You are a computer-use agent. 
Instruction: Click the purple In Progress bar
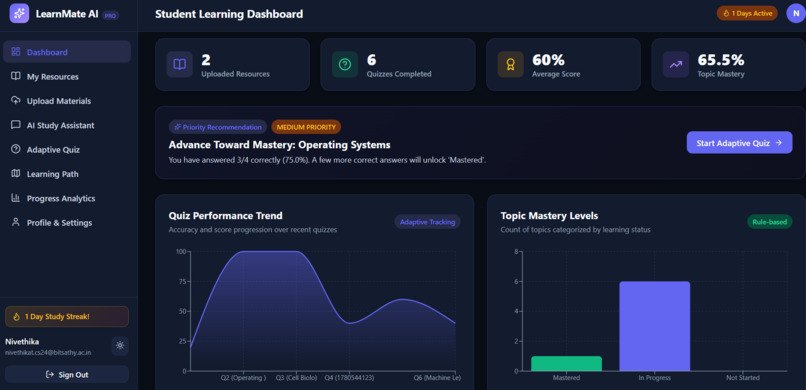point(654,326)
